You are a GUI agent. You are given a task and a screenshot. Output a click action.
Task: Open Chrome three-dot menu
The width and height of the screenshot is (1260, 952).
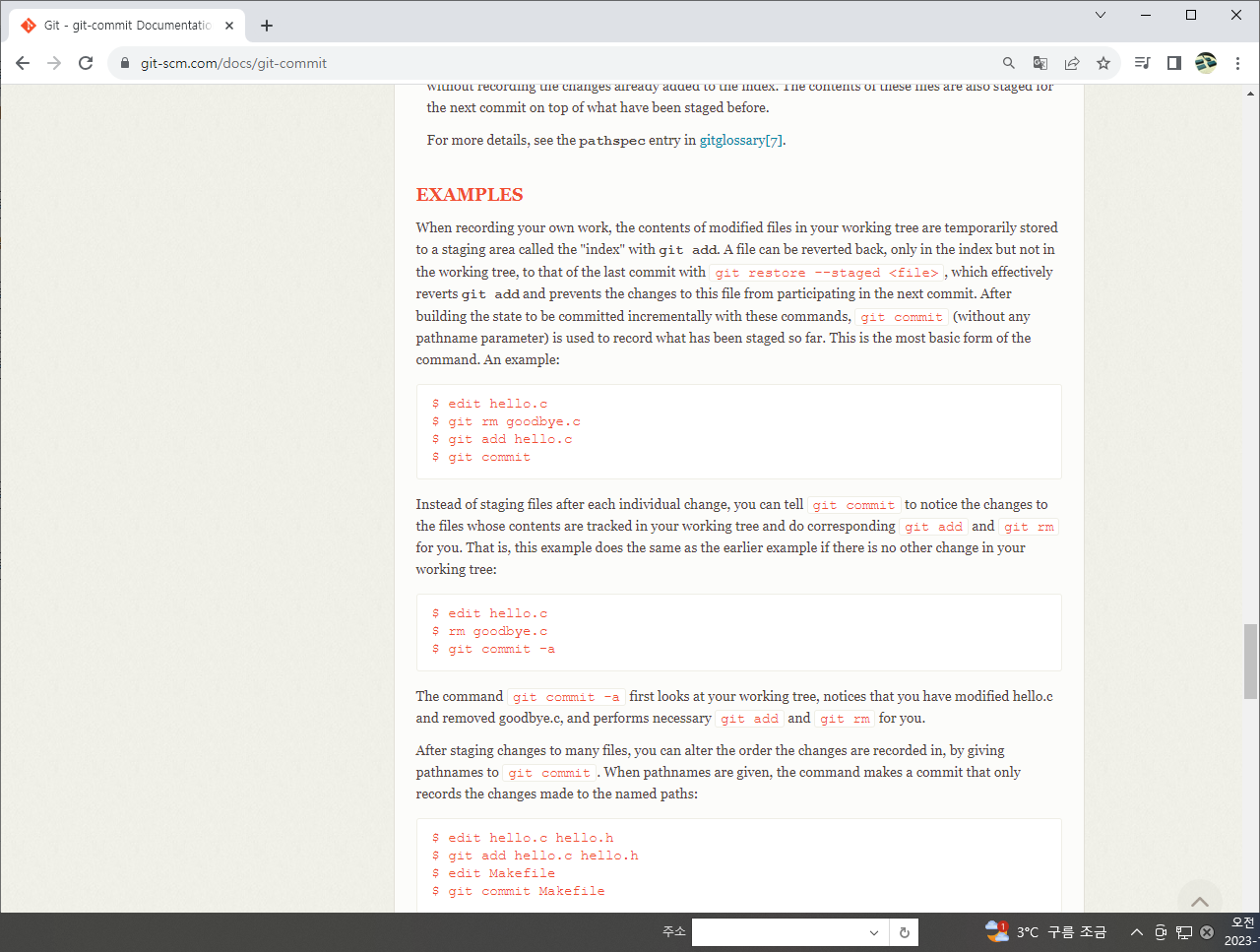point(1237,63)
